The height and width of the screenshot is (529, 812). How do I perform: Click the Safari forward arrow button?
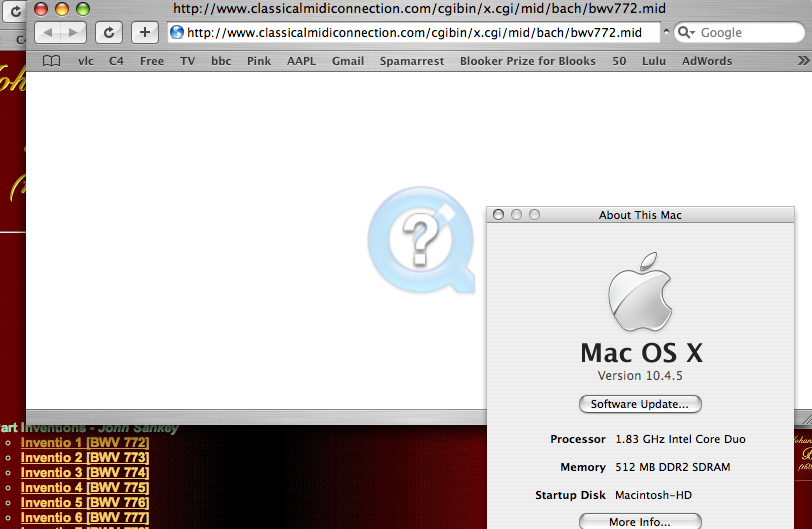pyautogui.click(x=74, y=33)
